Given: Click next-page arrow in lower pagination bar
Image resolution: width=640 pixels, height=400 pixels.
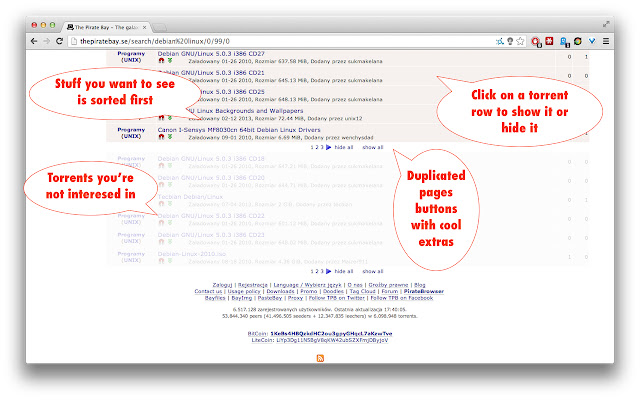Looking at the screenshot, I should (x=329, y=271).
